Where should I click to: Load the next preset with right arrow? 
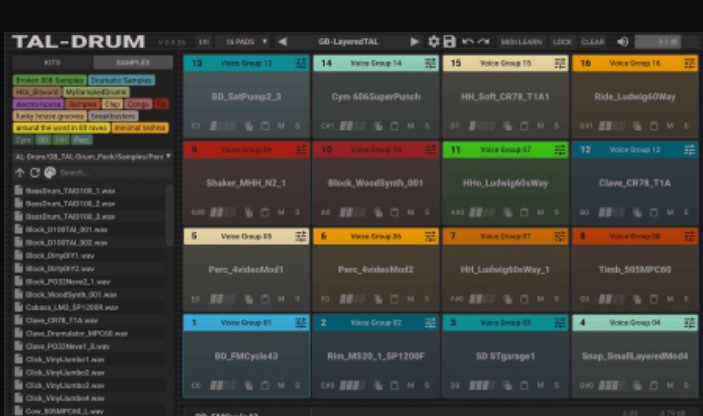pyautogui.click(x=415, y=42)
